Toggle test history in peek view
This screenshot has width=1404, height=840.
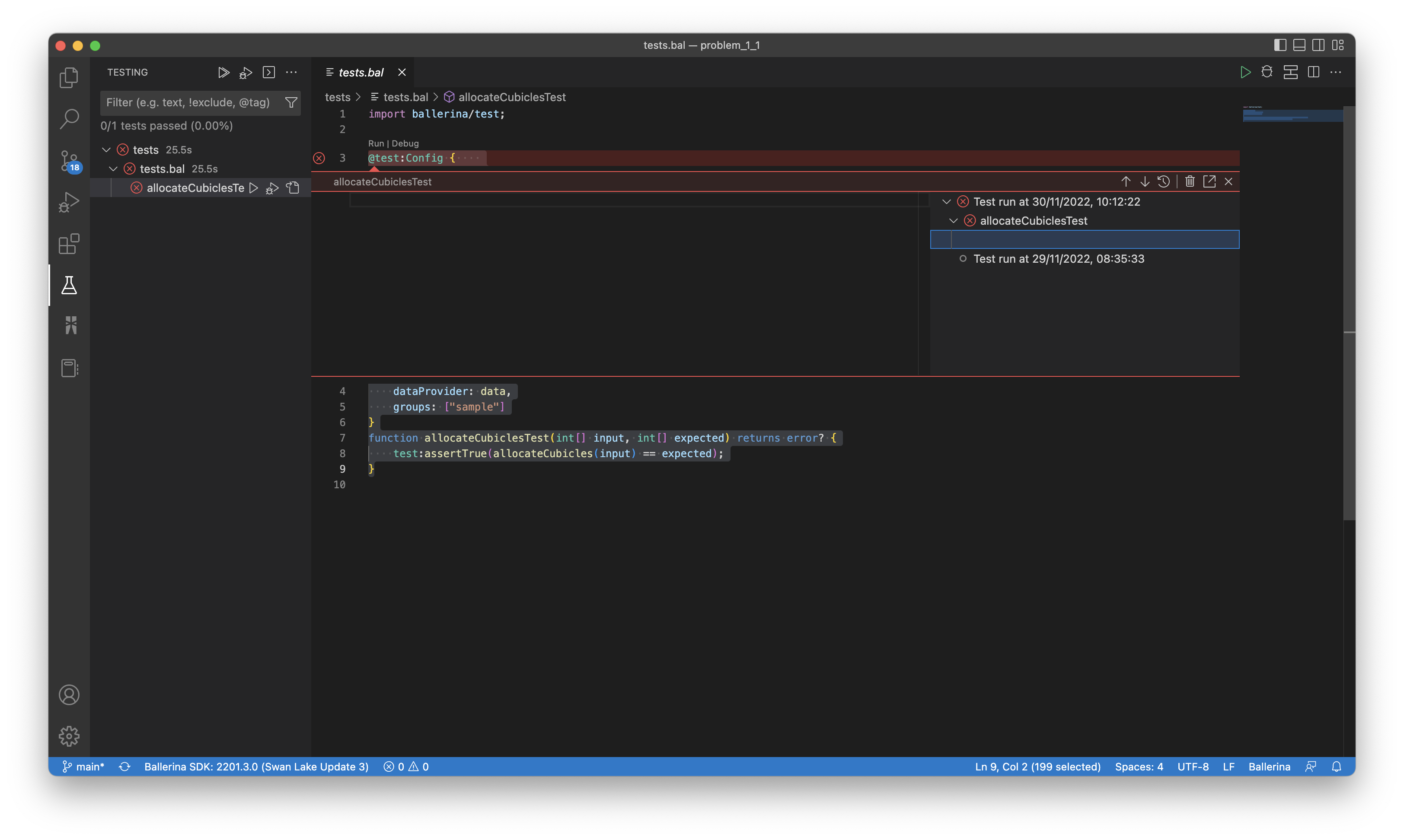coord(1163,181)
